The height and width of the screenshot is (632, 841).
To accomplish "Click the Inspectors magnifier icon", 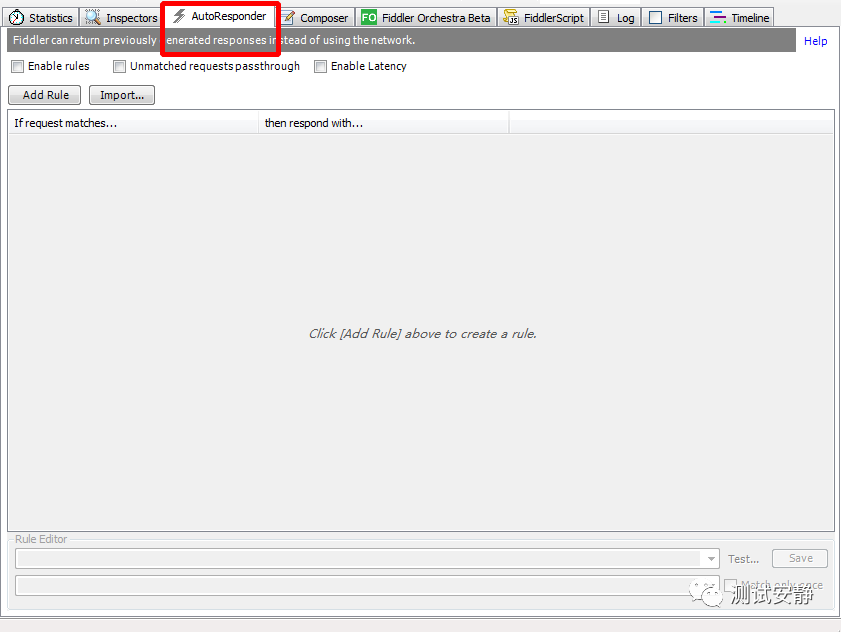I will pyautogui.click(x=93, y=17).
